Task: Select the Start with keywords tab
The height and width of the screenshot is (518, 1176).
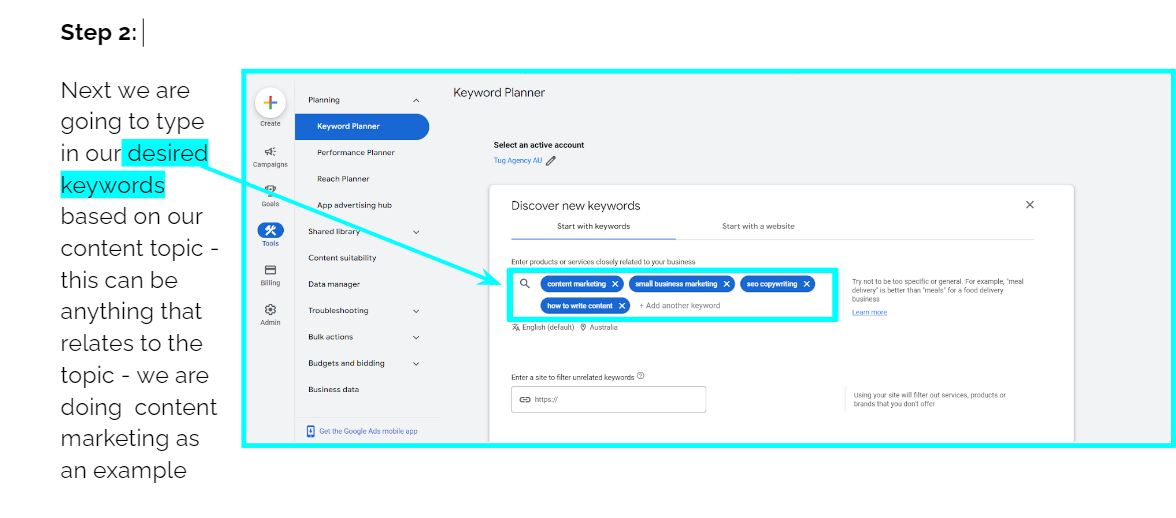Action: pos(593,227)
